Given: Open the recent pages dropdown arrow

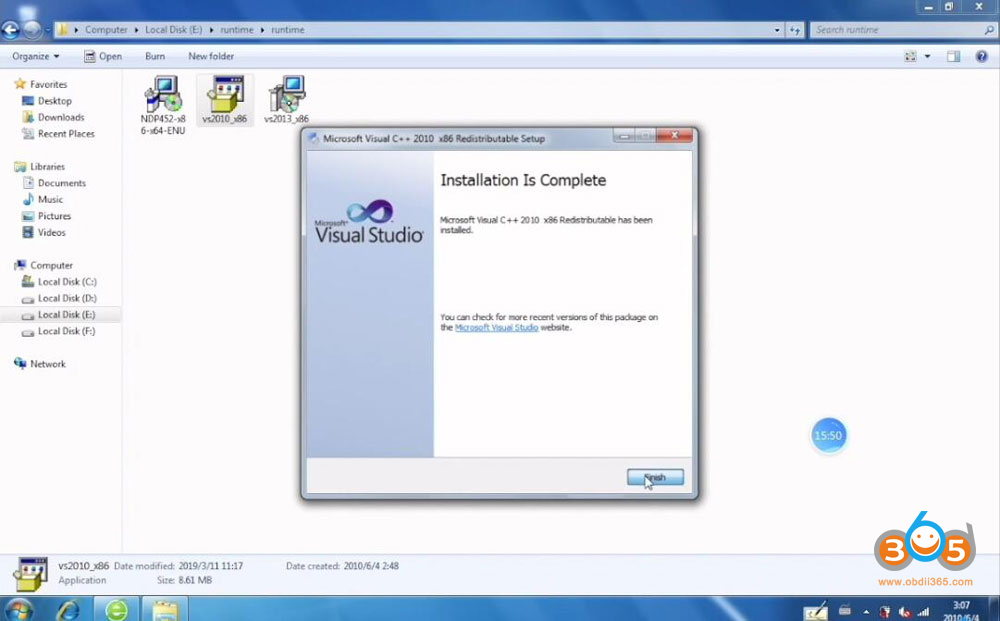Looking at the screenshot, I should [48, 30].
